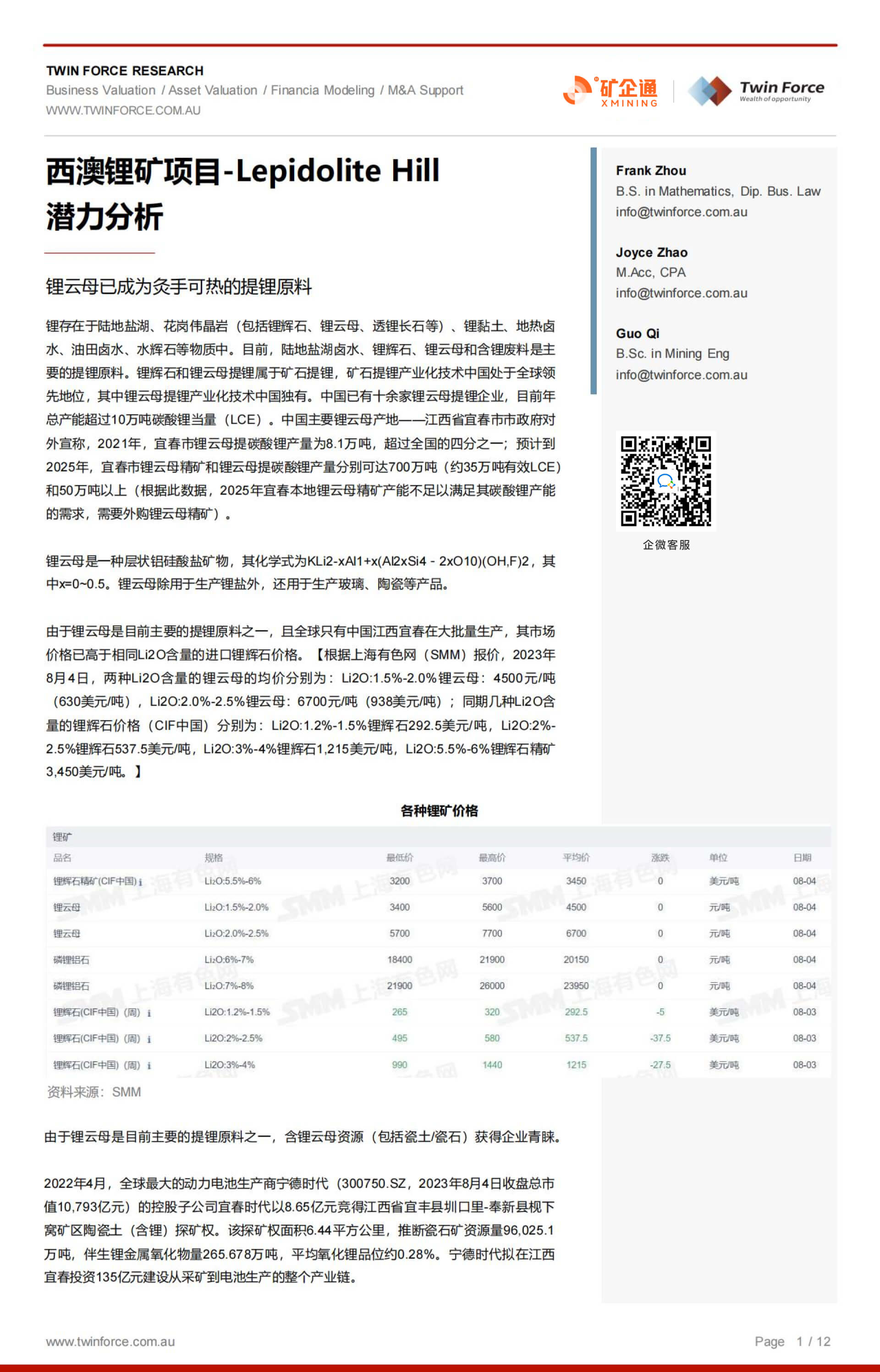Click subtitle '锂云母已成为炙手可热的提锂原料'
The width and height of the screenshot is (880, 1372).
[x=179, y=287]
